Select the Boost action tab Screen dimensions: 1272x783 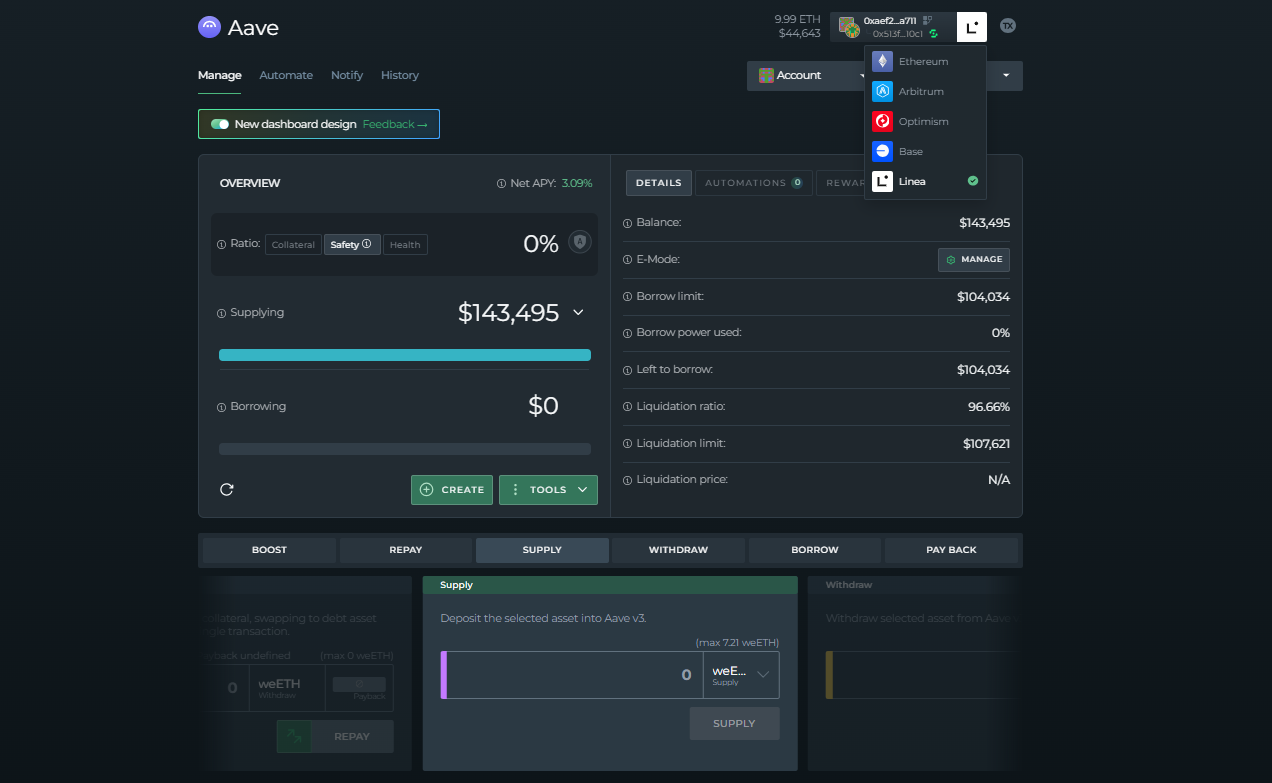coord(269,550)
